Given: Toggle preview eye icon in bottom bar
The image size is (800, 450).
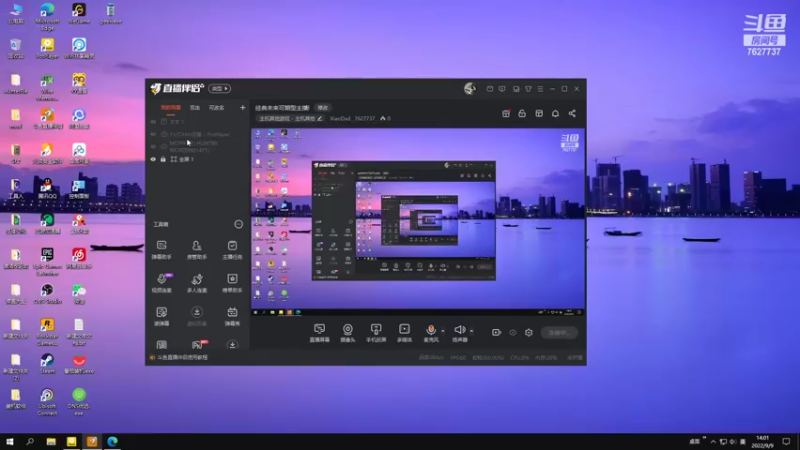Looking at the screenshot, I should (513, 333).
